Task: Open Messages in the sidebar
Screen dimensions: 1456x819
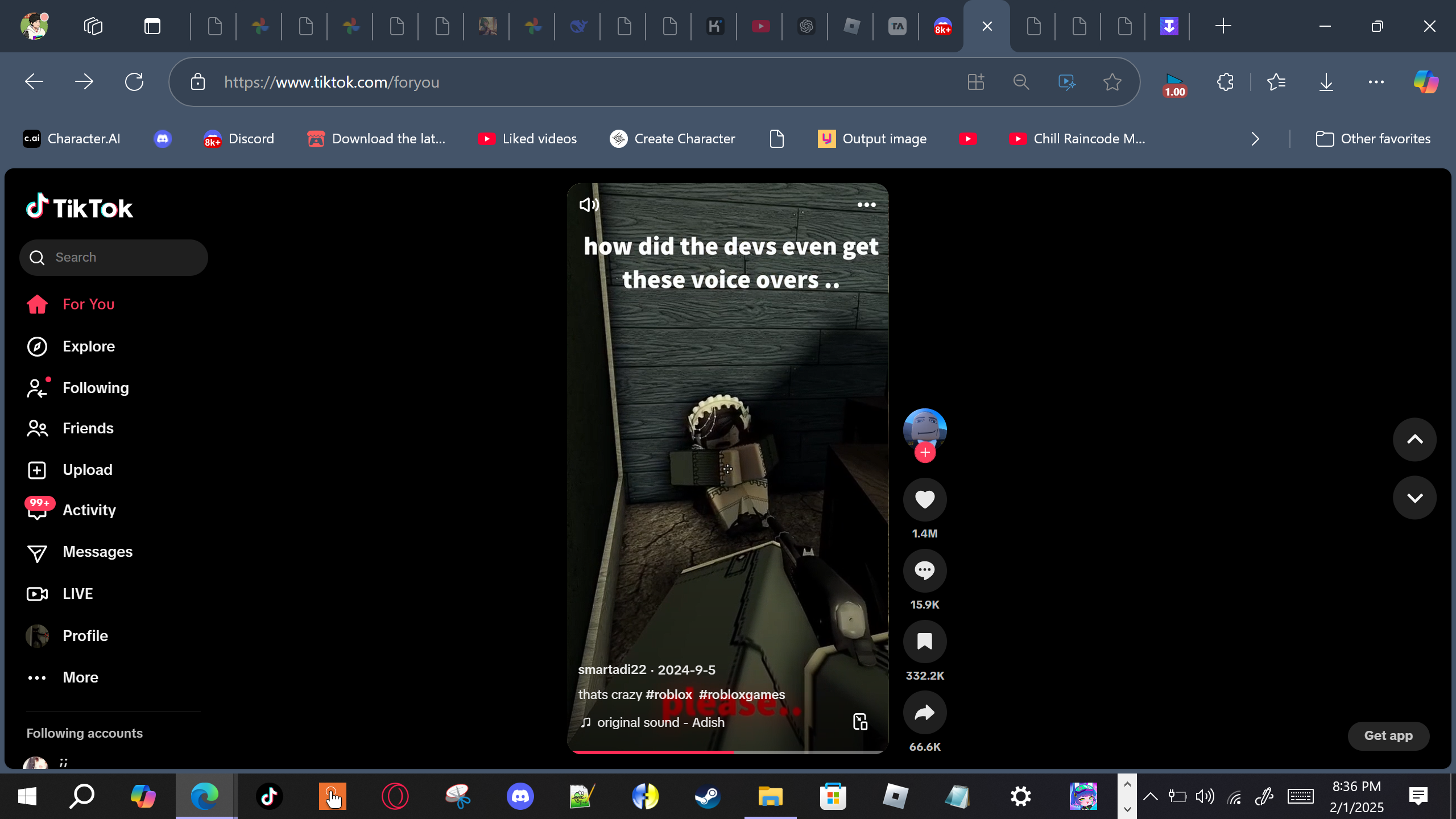Action: (x=97, y=552)
